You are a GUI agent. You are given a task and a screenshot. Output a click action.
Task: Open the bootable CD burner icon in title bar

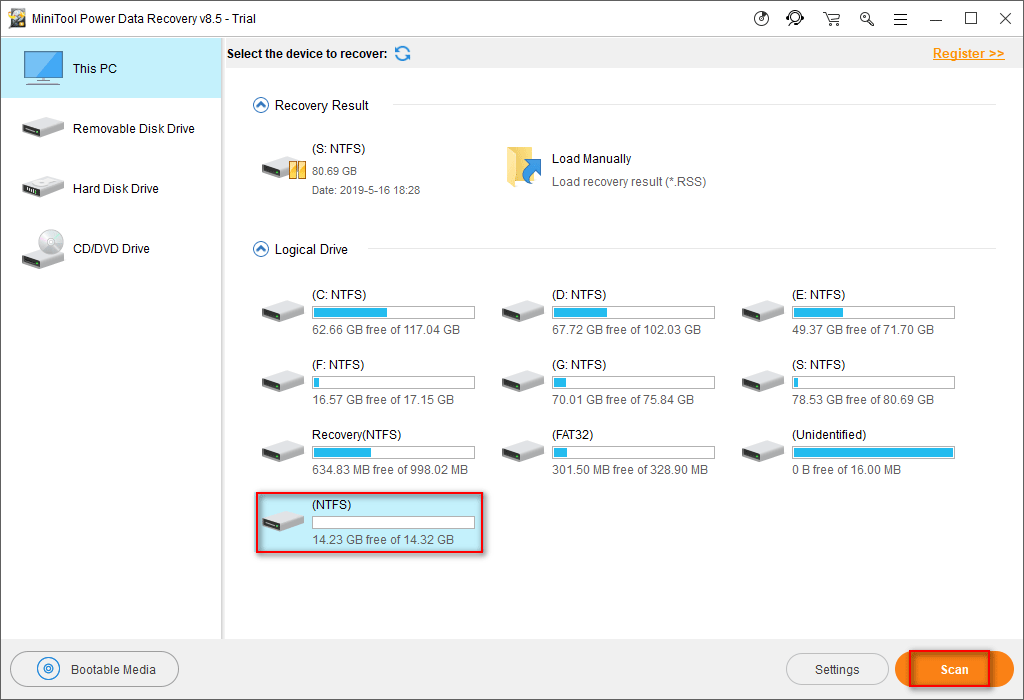(761, 18)
